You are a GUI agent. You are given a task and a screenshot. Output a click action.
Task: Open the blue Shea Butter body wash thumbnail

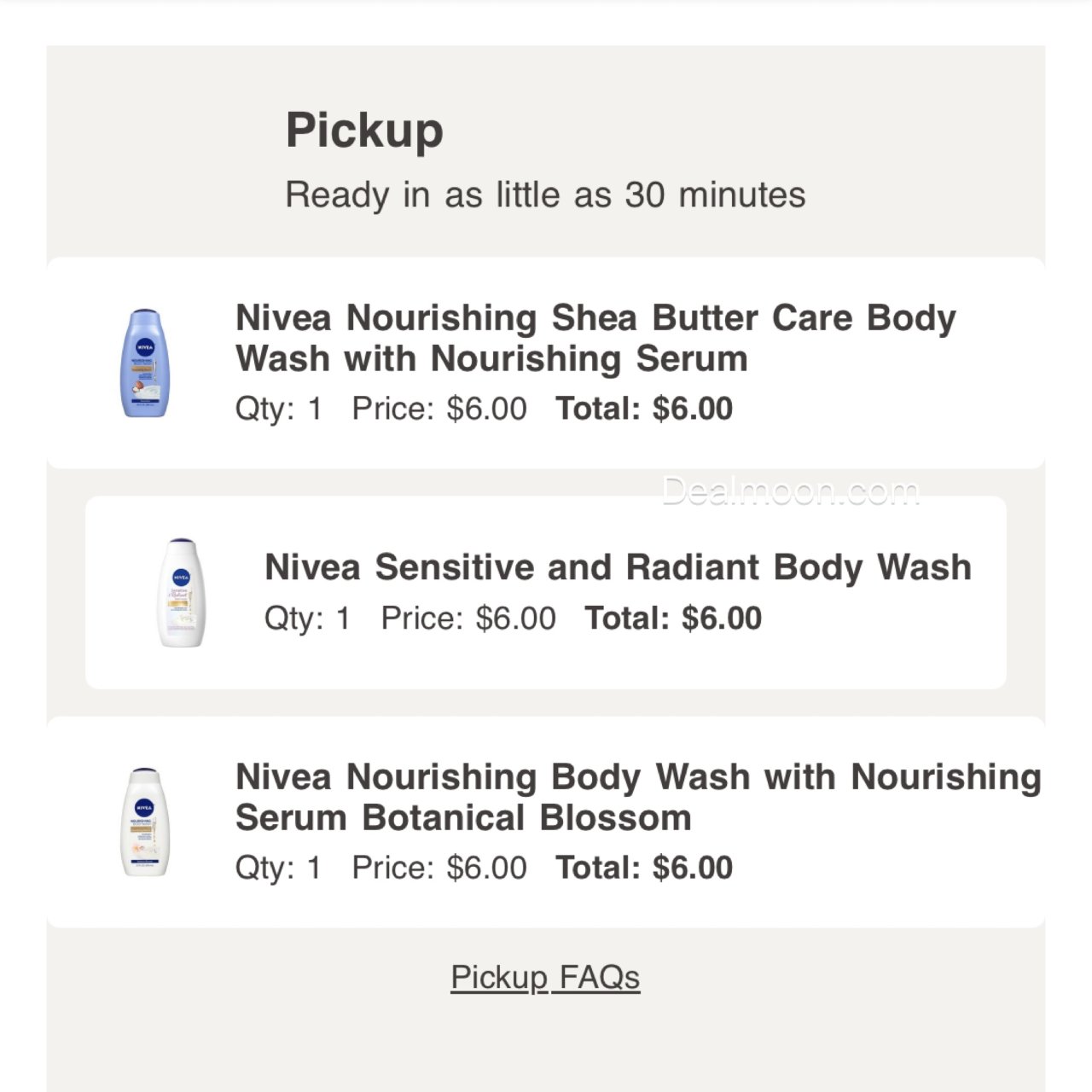(x=145, y=363)
